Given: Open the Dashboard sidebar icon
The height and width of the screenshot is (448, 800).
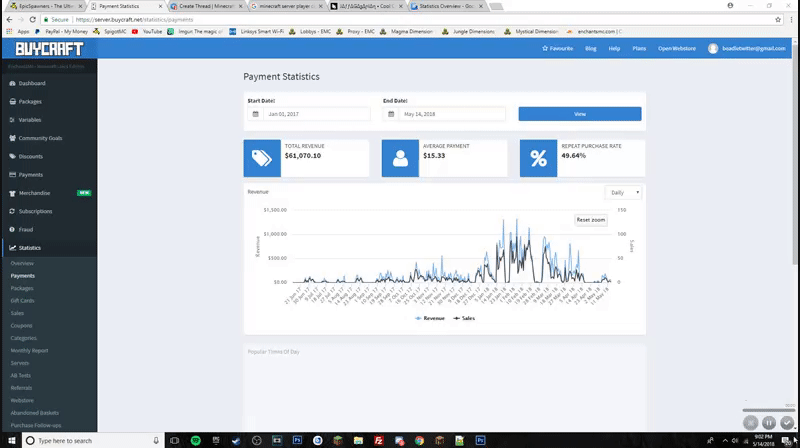Looking at the screenshot, I should pos(12,83).
